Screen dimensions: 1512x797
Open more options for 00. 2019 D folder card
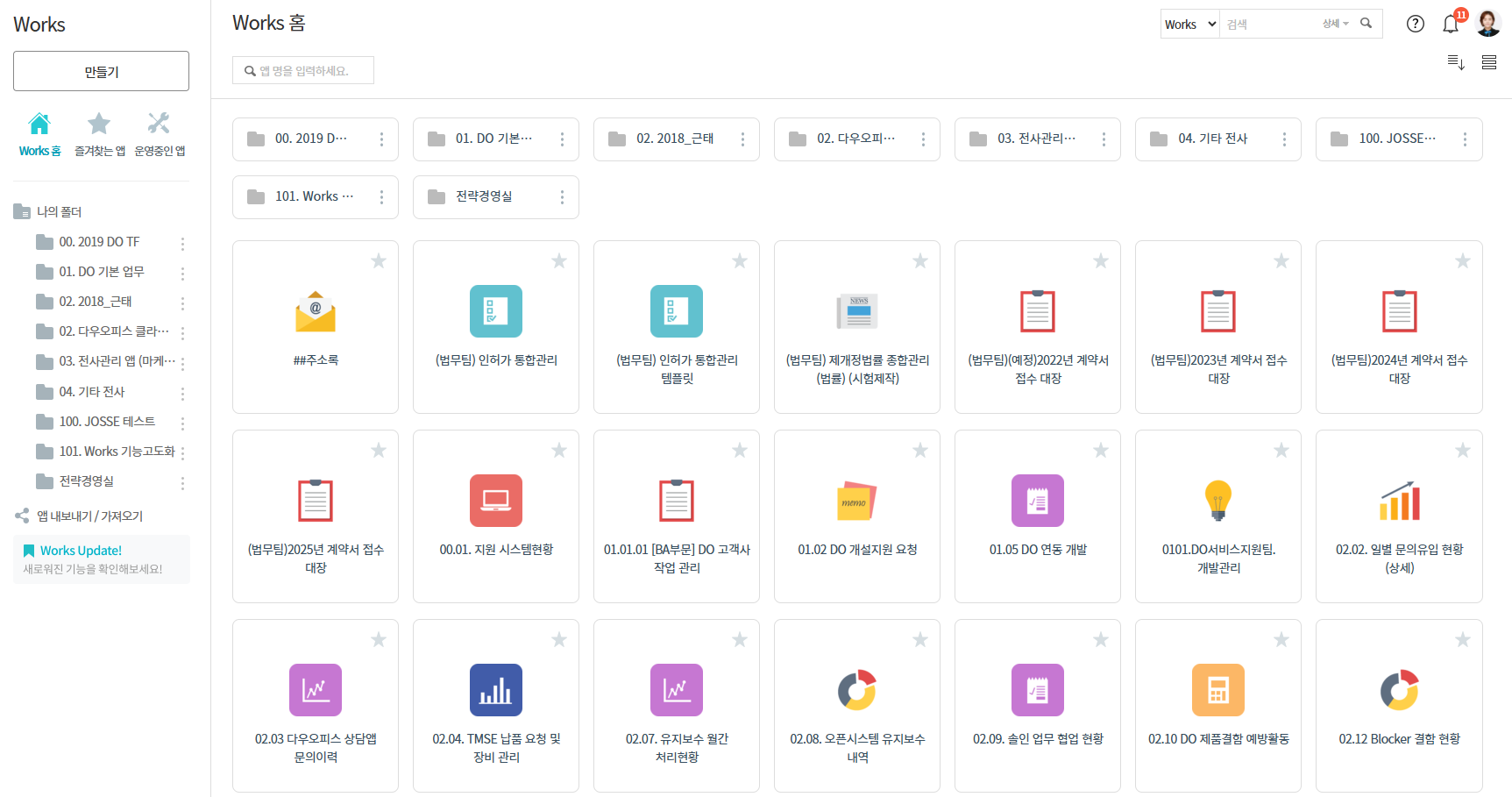point(381,139)
